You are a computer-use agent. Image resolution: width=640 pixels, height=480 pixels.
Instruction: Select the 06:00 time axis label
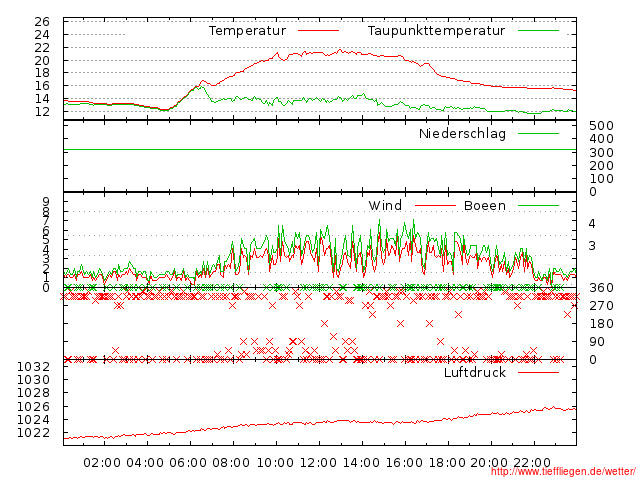point(188,463)
